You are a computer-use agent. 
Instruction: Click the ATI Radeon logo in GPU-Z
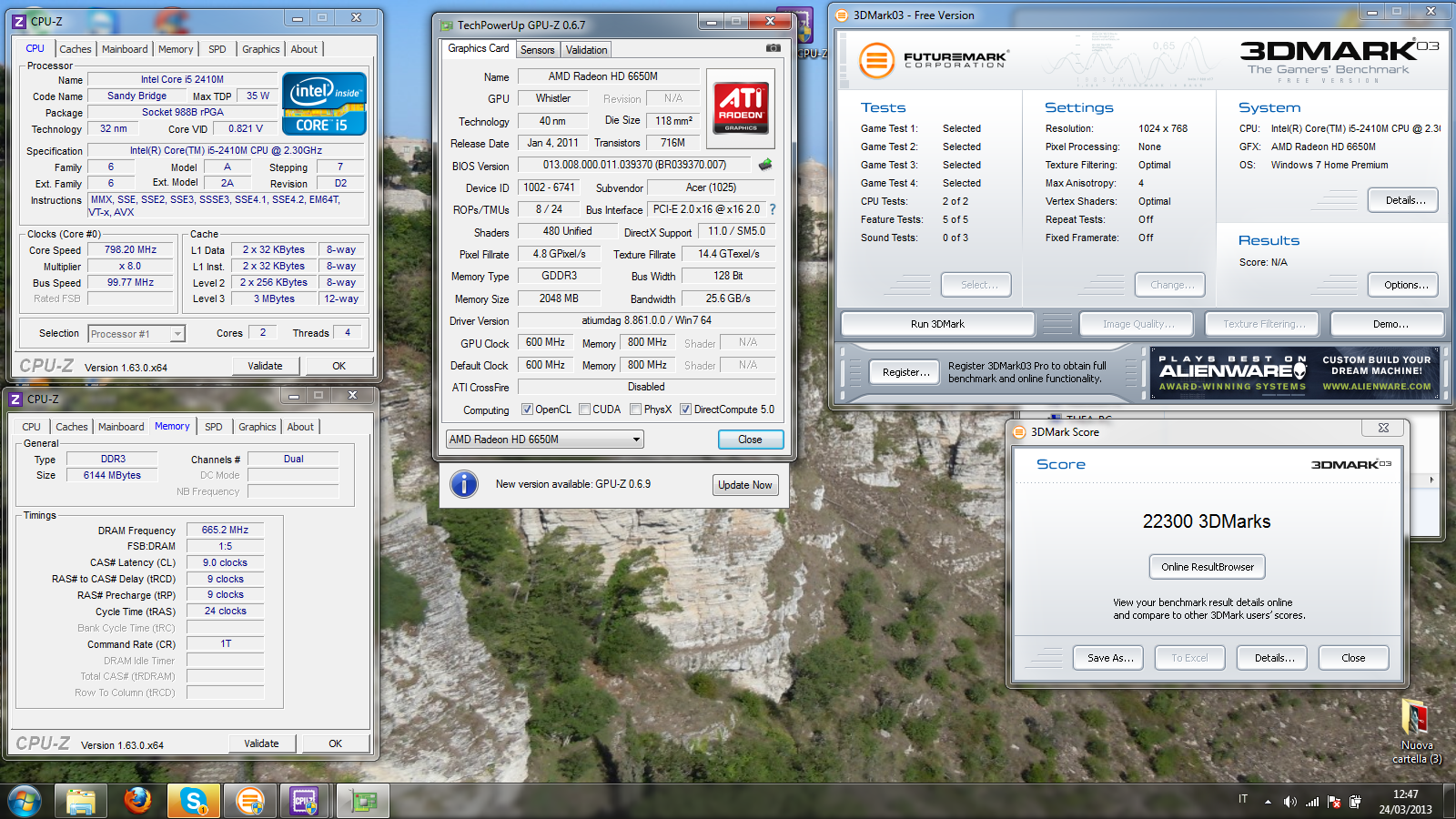tap(741, 108)
